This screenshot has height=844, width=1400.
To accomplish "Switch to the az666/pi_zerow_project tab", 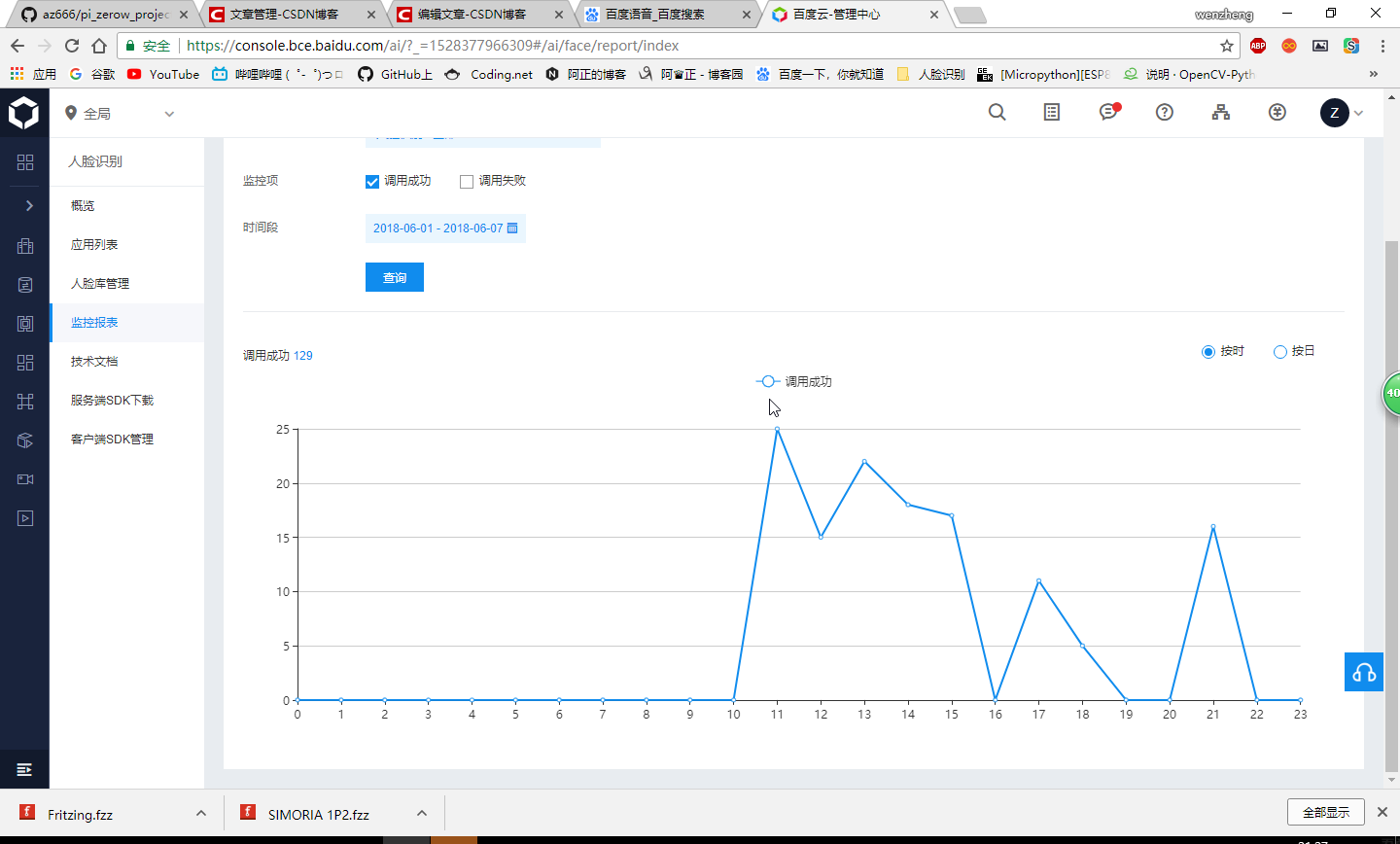I will (104, 15).
